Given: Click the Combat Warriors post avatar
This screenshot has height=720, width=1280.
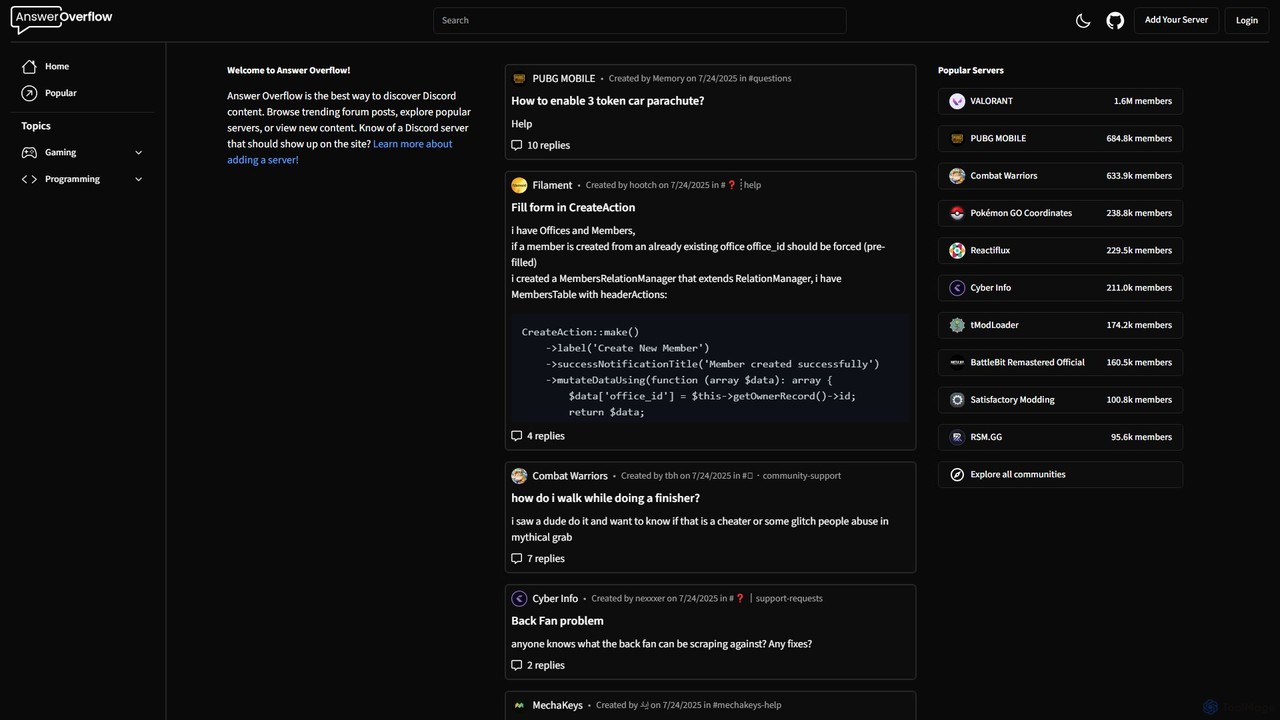Looking at the screenshot, I should [519, 476].
